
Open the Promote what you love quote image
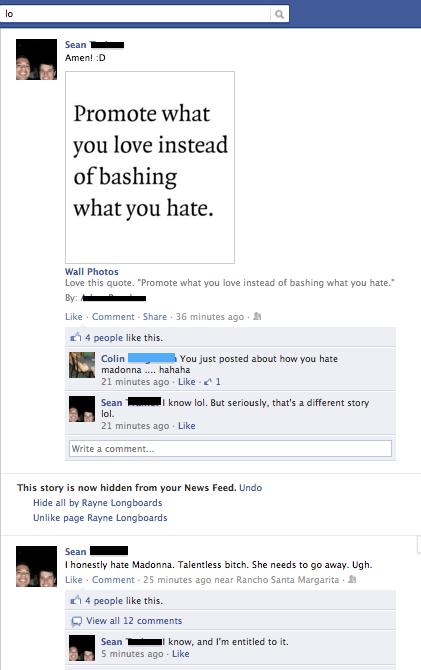[150, 168]
